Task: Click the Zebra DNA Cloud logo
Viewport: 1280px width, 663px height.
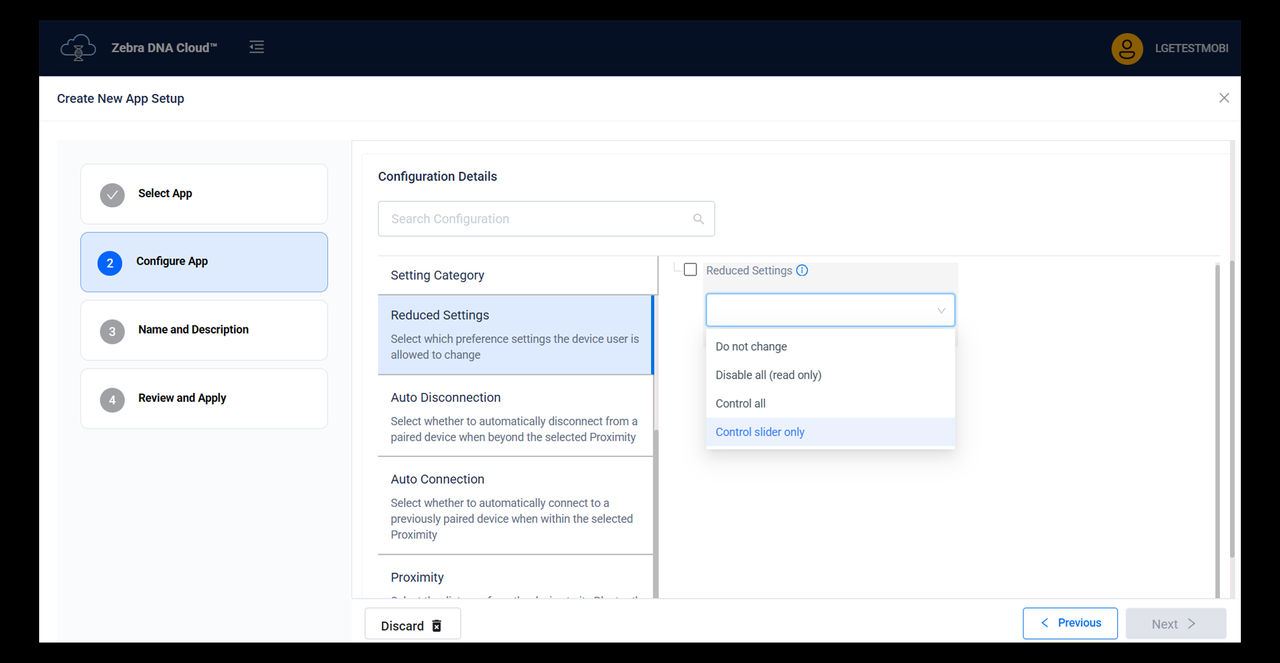Action: coord(78,47)
